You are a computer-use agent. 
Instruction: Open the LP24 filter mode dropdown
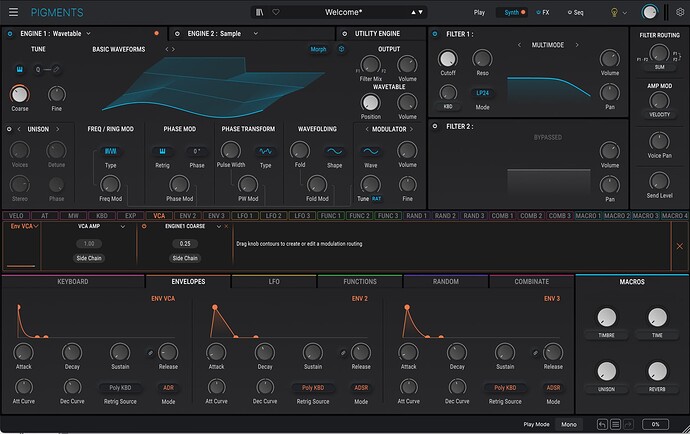[482, 93]
